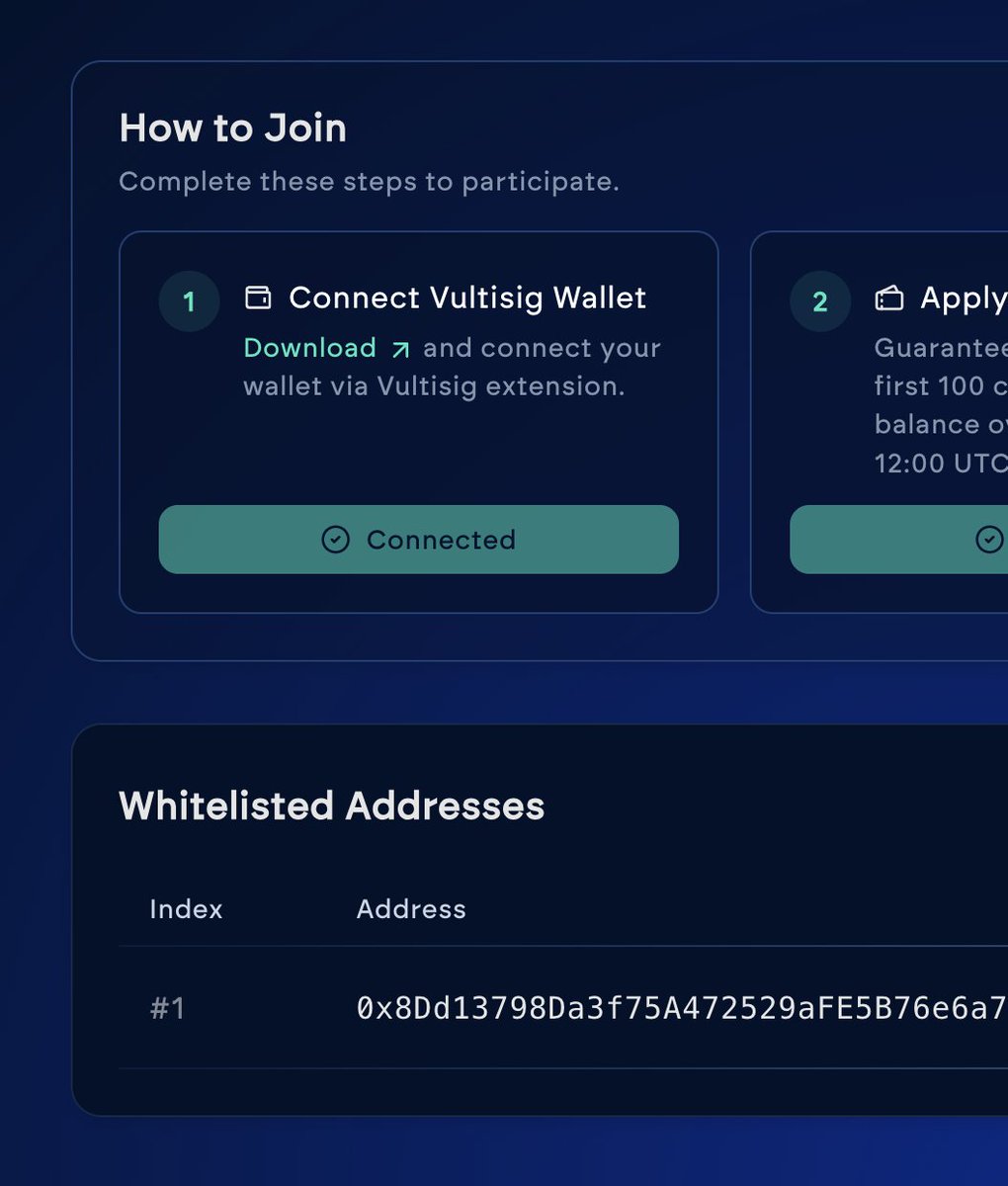Click the external arrow icon after Download

(400, 349)
